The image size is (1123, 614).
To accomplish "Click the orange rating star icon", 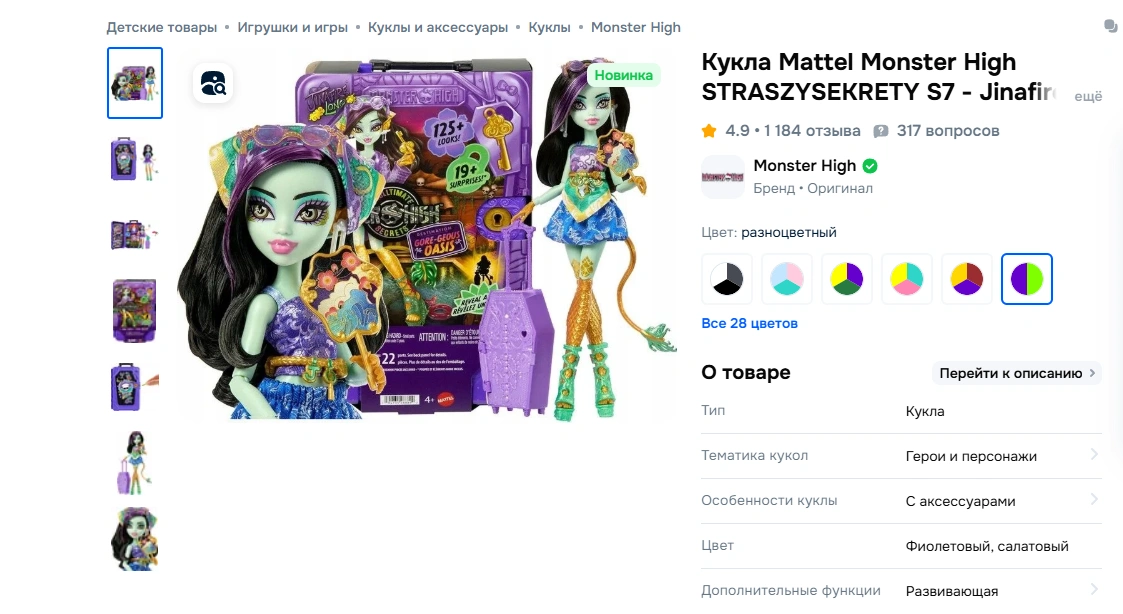I will (x=709, y=130).
